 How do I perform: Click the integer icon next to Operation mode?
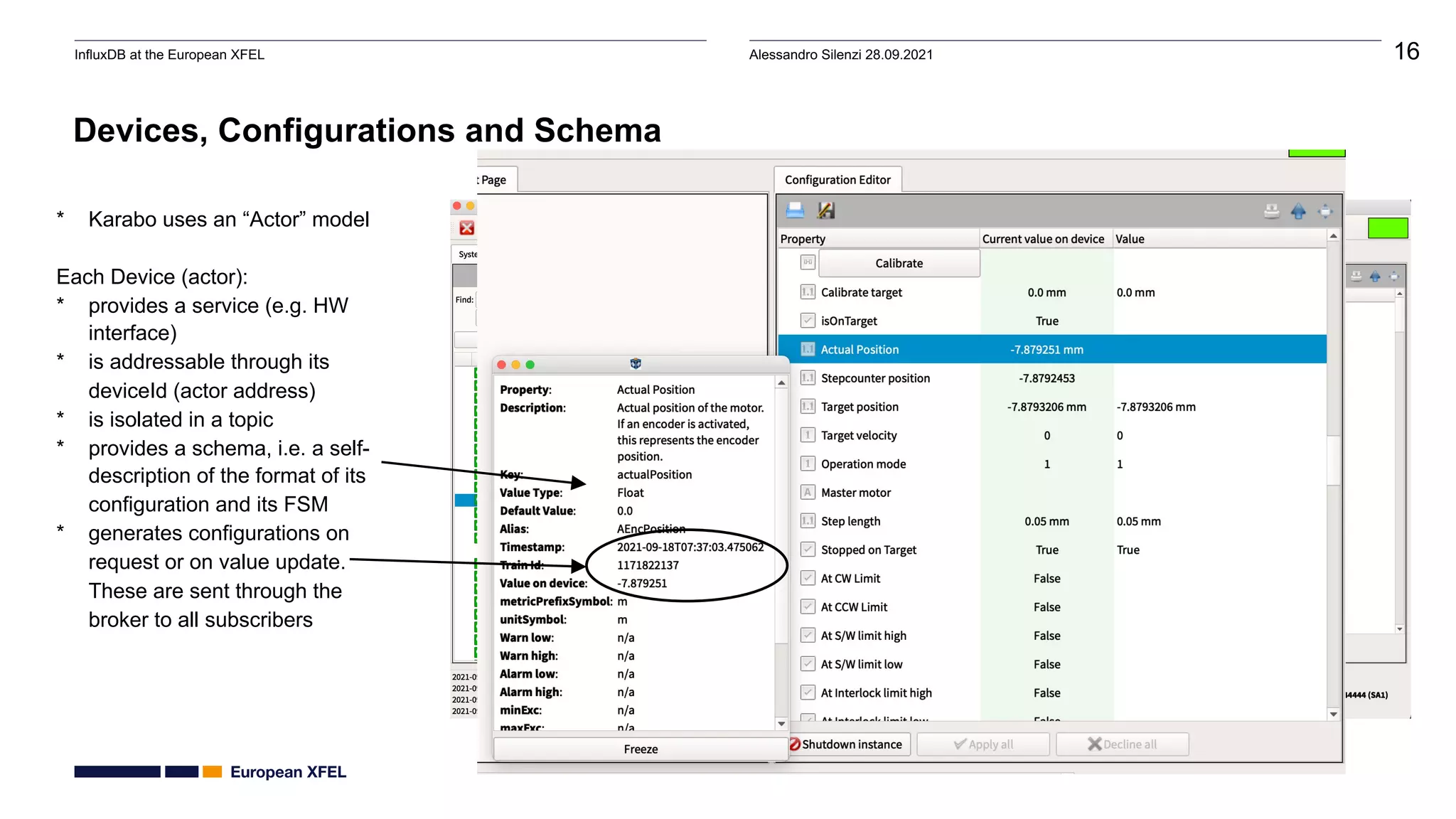click(808, 464)
